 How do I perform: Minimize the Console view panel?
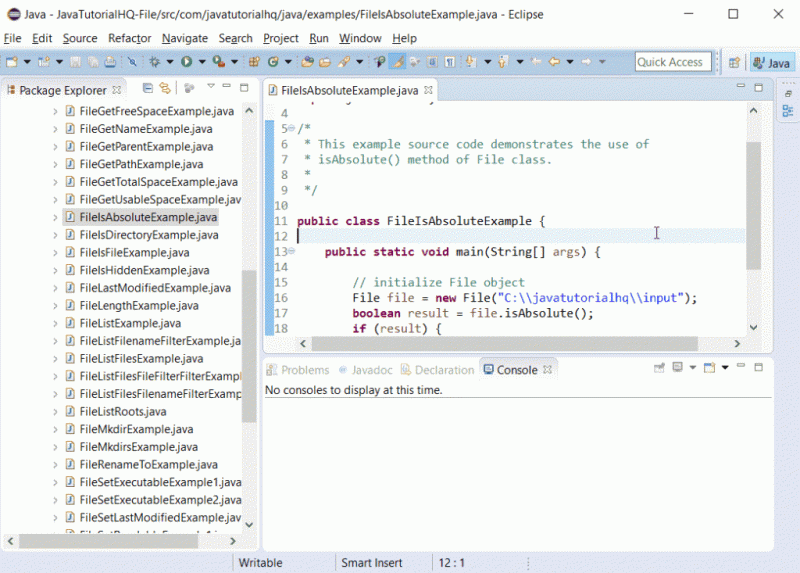click(741, 366)
